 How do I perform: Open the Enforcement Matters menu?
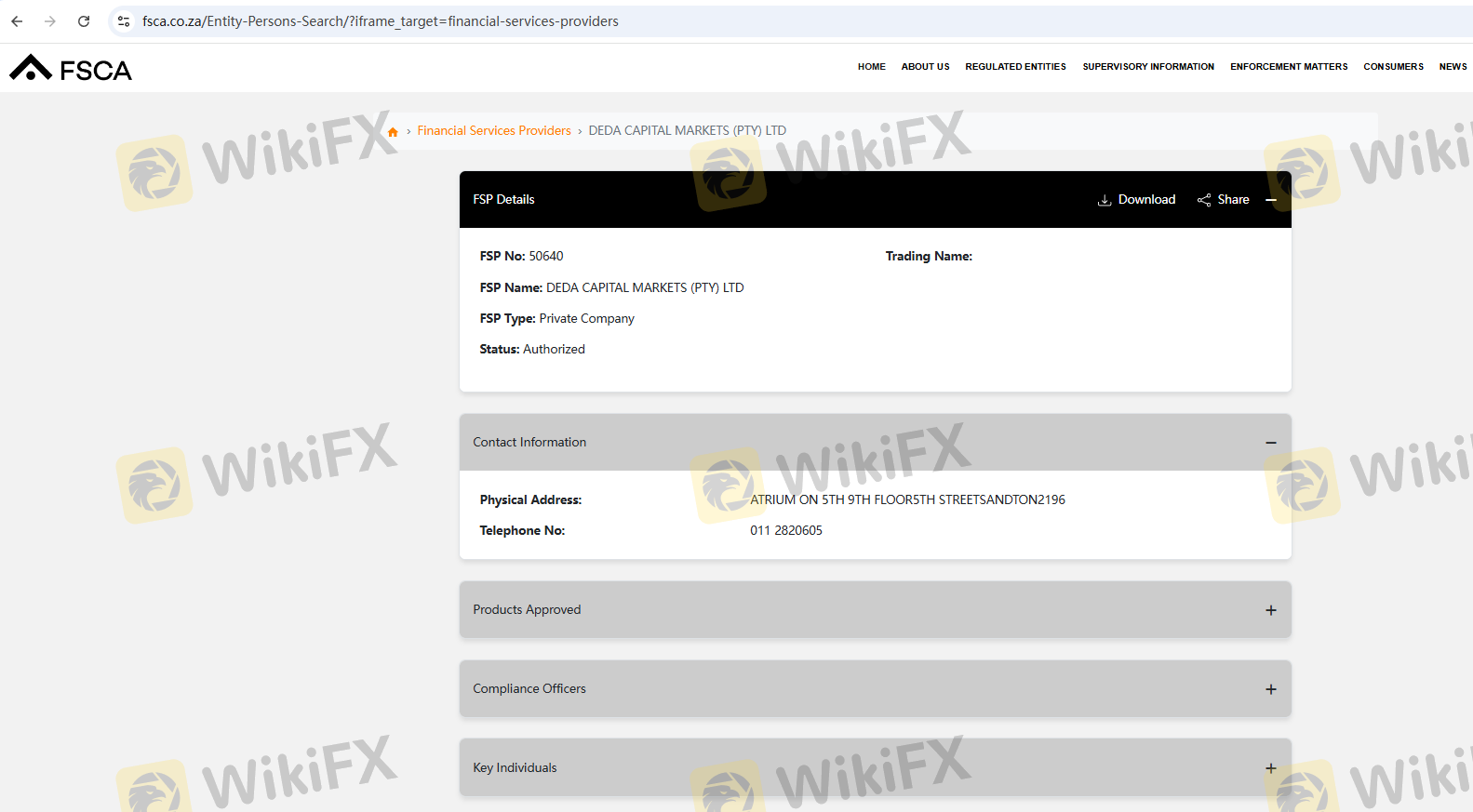[1288, 67]
